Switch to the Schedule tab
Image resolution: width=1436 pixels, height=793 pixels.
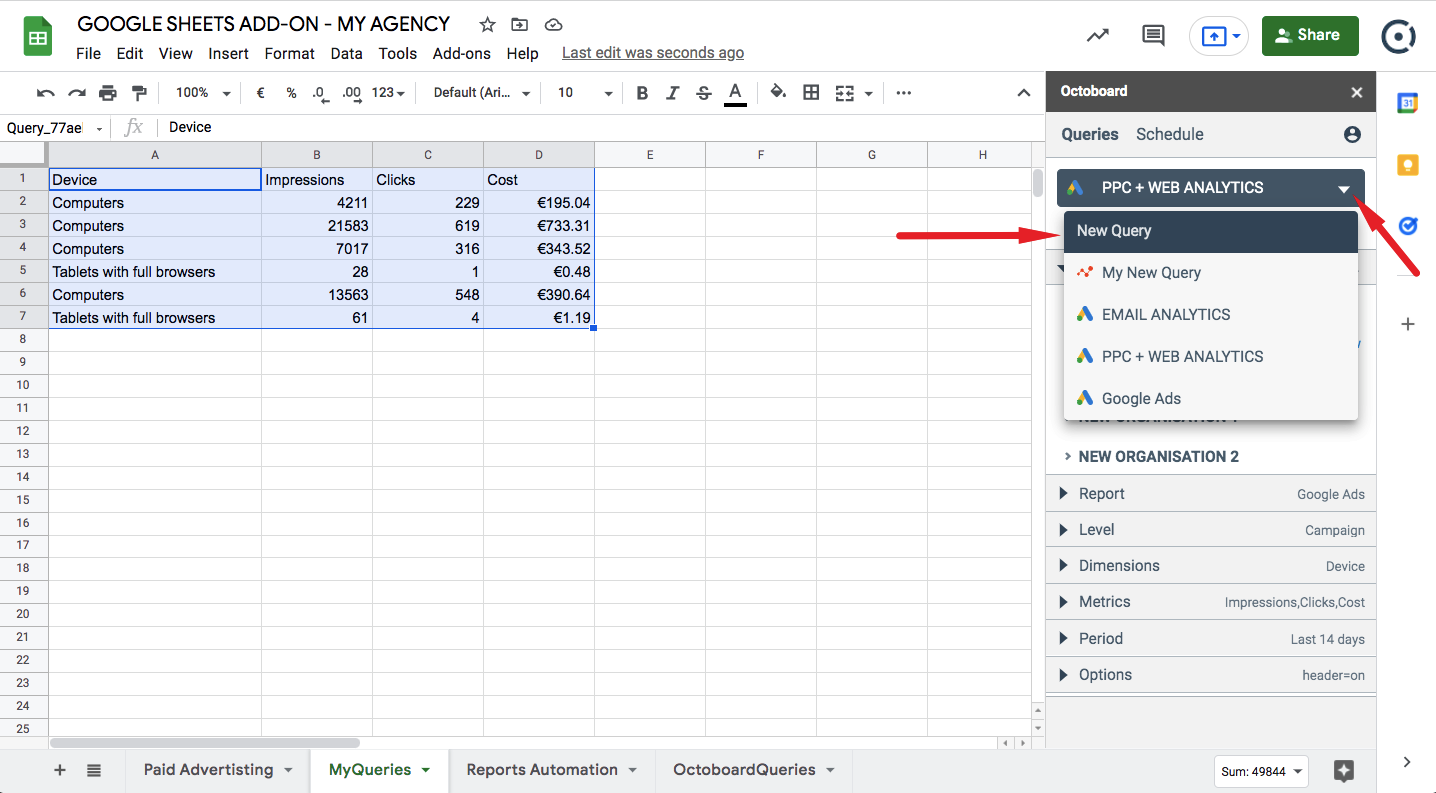pyautogui.click(x=1170, y=134)
